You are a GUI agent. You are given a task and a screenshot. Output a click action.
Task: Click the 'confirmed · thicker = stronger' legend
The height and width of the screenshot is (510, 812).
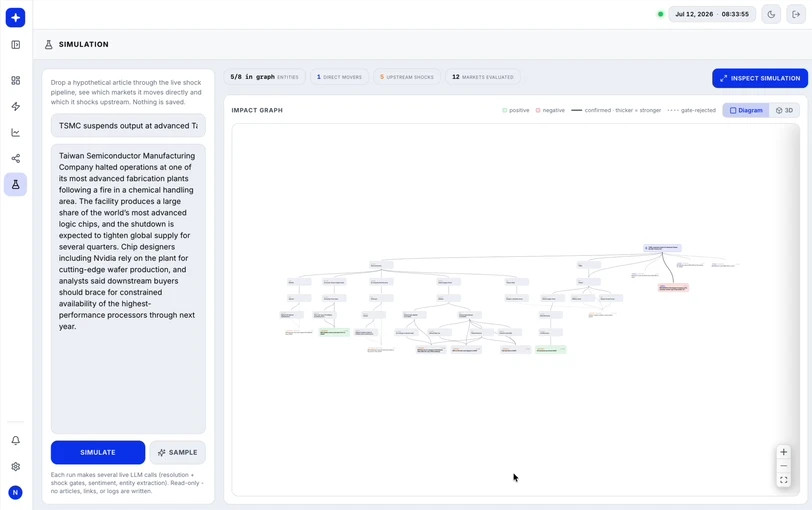pos(616,110)
